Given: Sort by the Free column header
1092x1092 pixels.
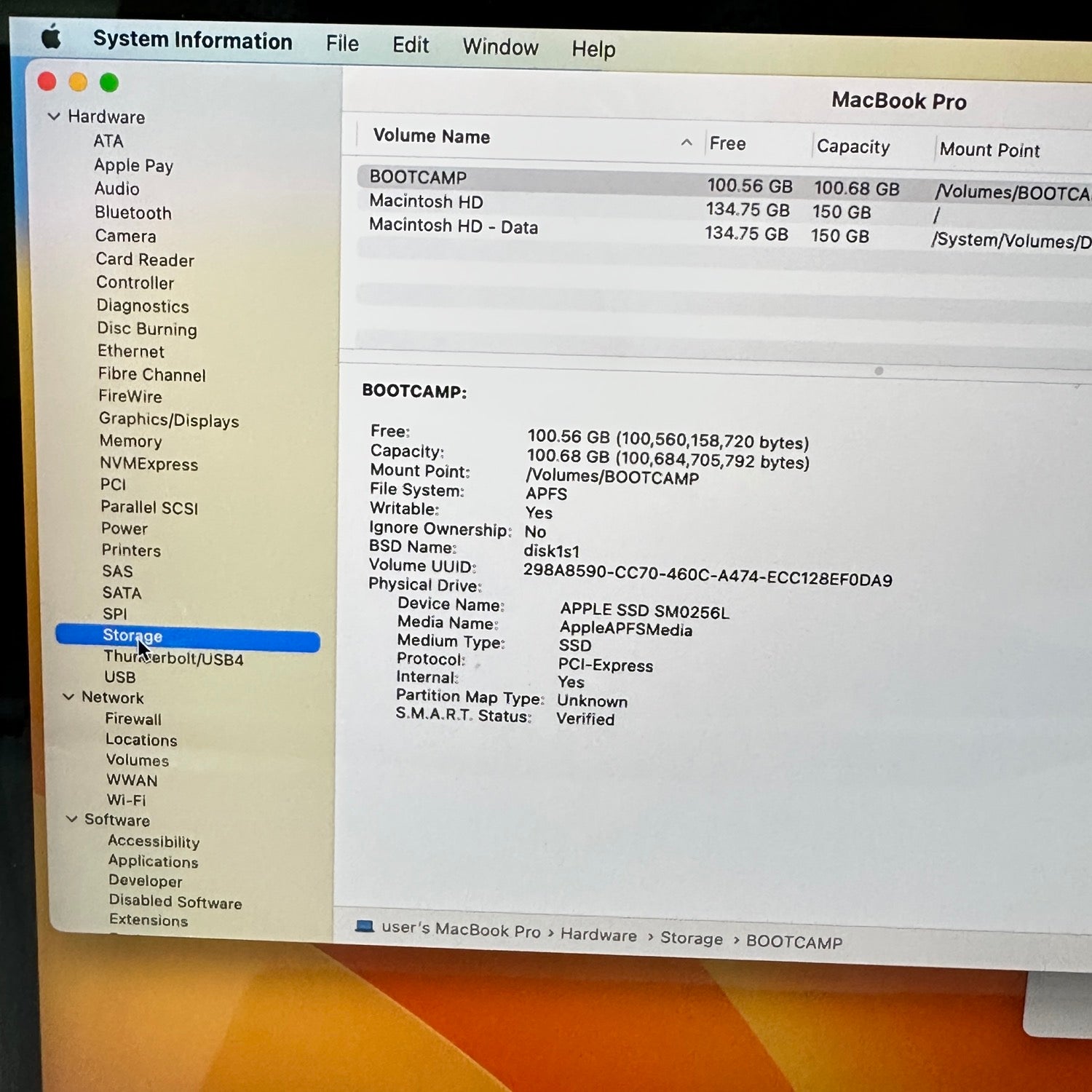Looking at the screenshot, I should pos(728,143).
